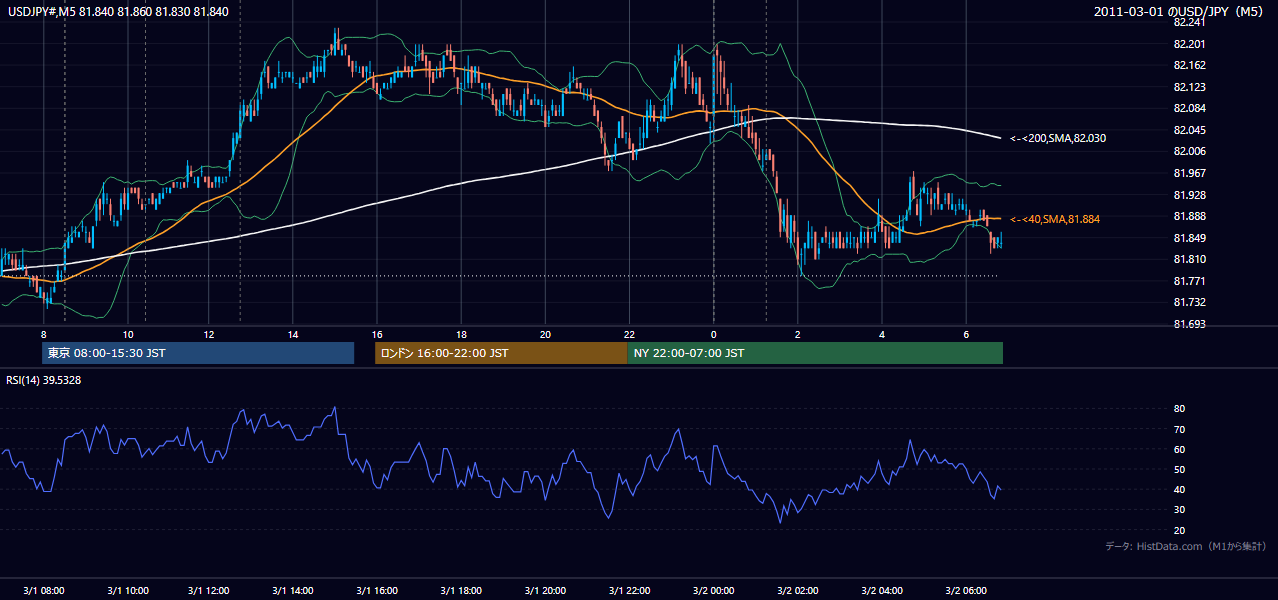This screenshot has height=600, width=1278.
Task: Click the RSI scale value 50
Action: 1180,469
